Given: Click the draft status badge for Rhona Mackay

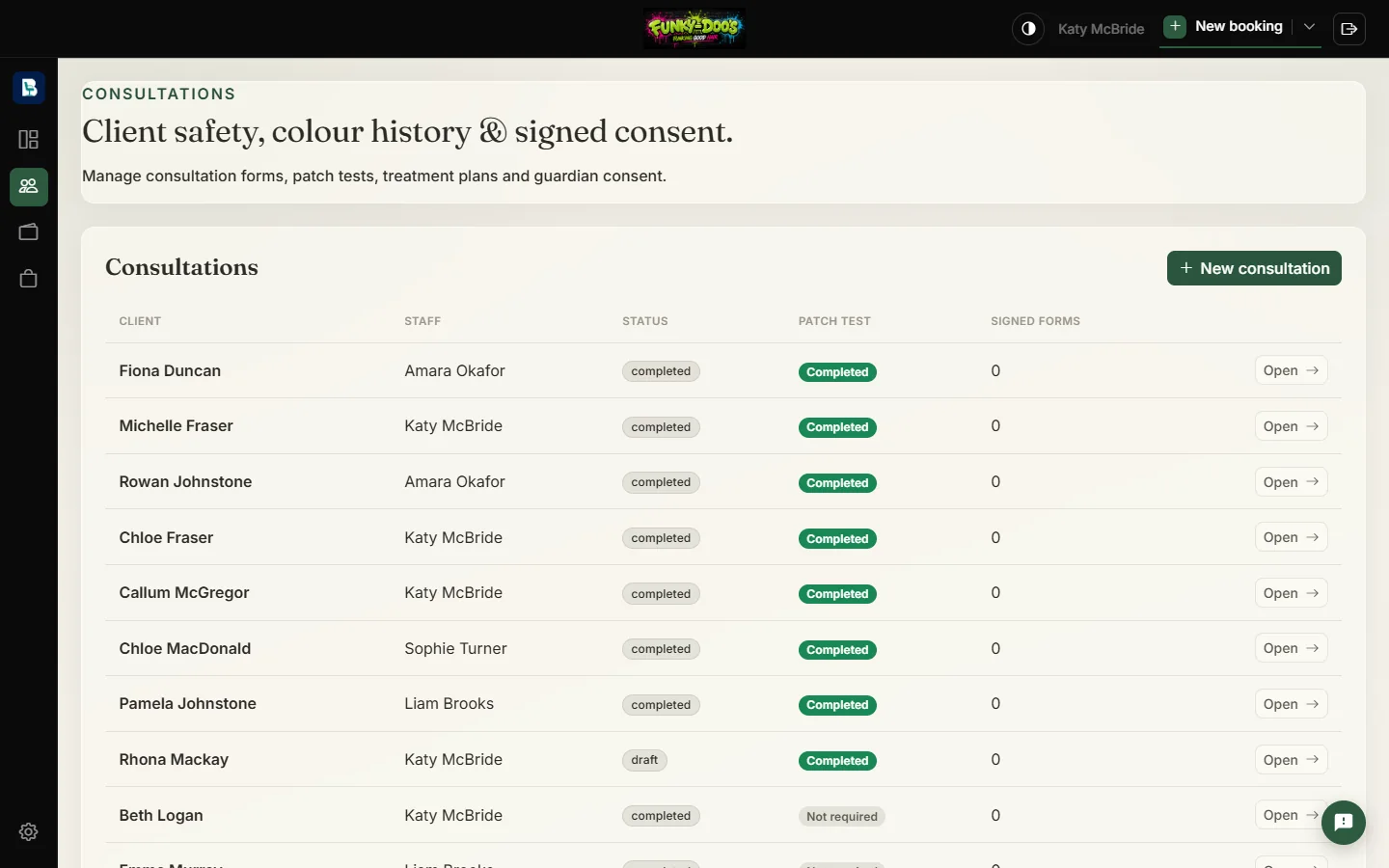Looking at the screenshot, I should [644, 760].
